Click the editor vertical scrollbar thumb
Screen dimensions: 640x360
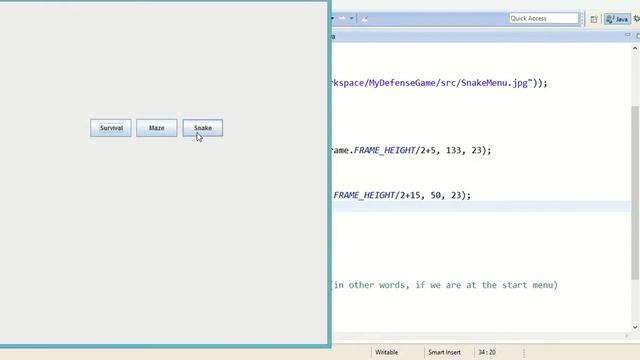[x=635, y=193]
